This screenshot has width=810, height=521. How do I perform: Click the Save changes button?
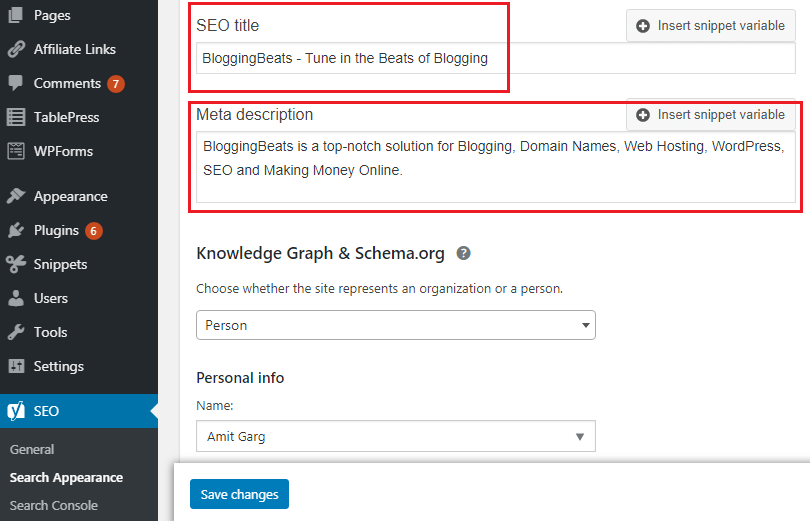239,494
